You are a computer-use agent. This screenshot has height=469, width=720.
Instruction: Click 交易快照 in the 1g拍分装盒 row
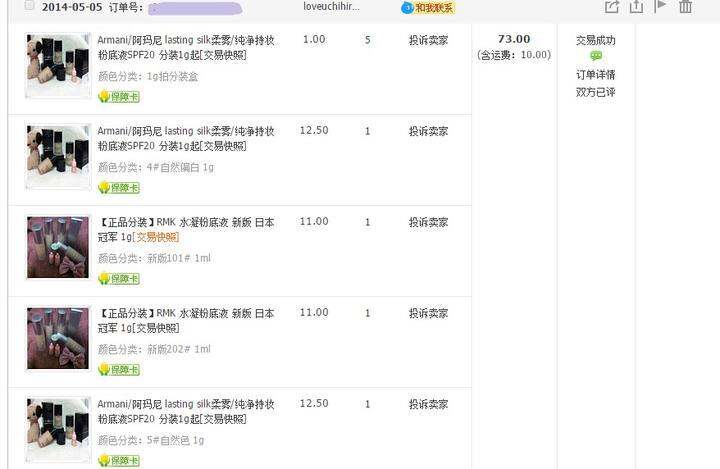point(223,55)
